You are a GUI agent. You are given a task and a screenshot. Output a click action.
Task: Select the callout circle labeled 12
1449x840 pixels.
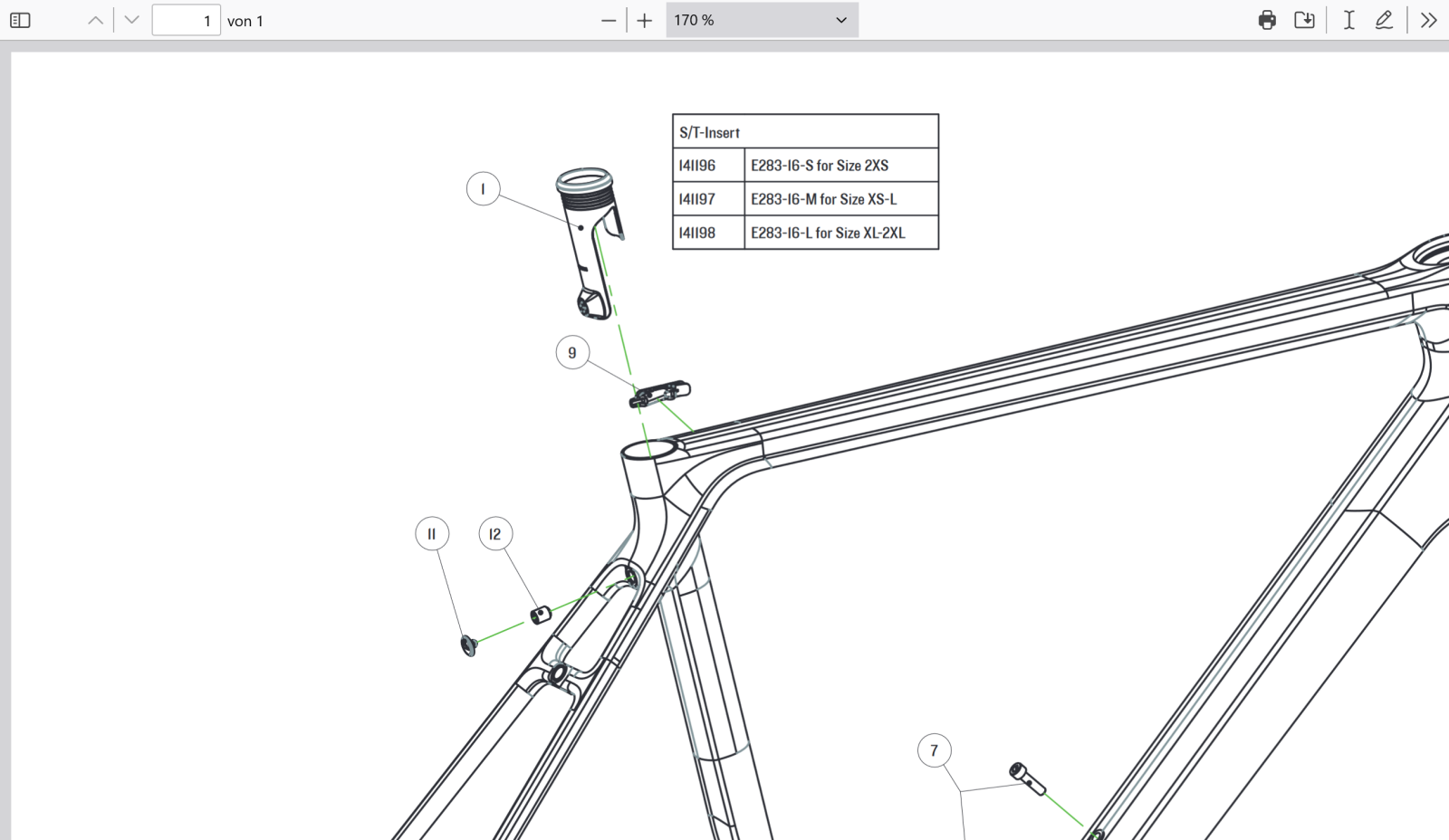[495, 534]
